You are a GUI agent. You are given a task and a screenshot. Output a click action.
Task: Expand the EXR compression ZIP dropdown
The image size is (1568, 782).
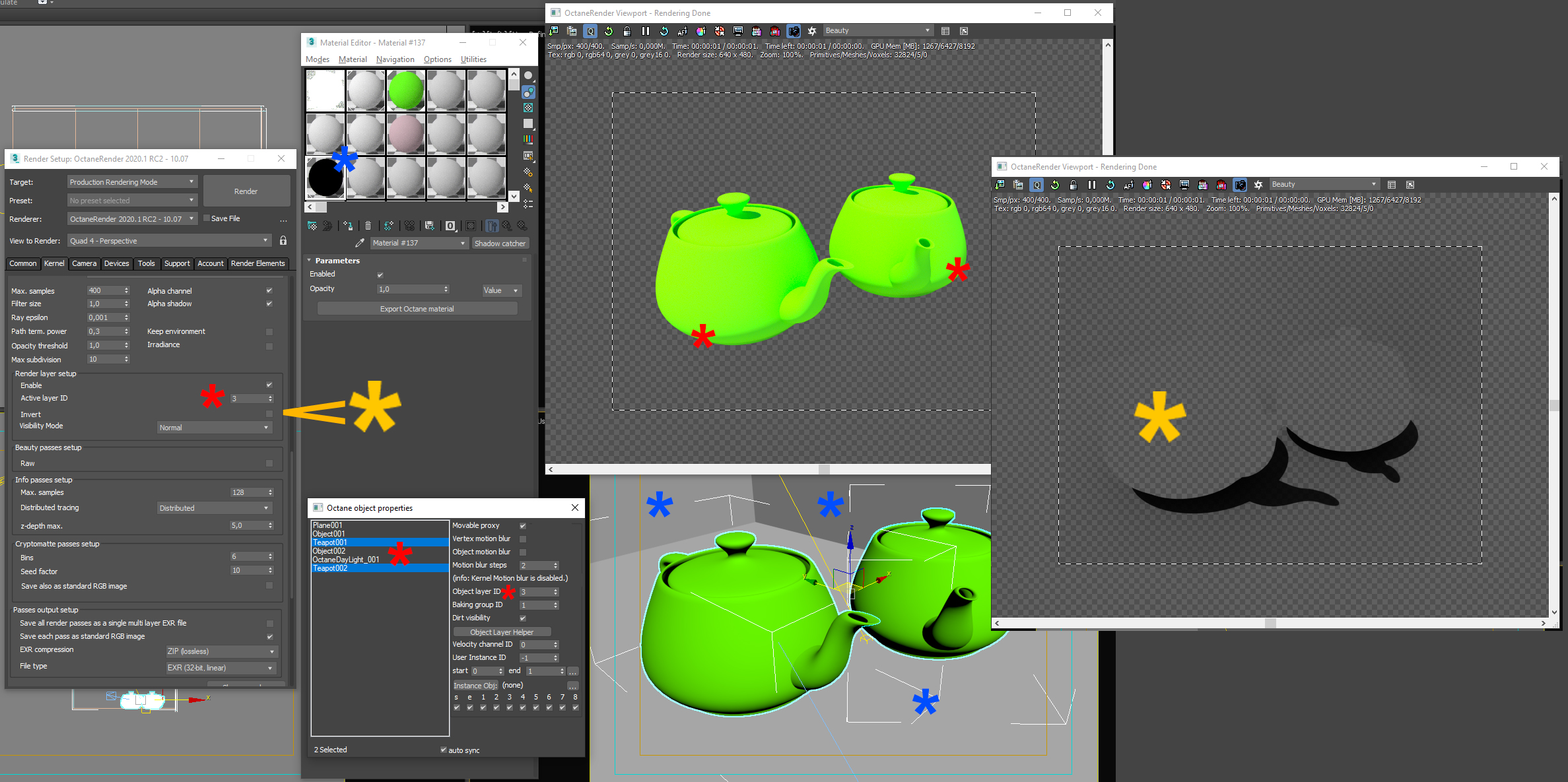[x=221, y=651]
